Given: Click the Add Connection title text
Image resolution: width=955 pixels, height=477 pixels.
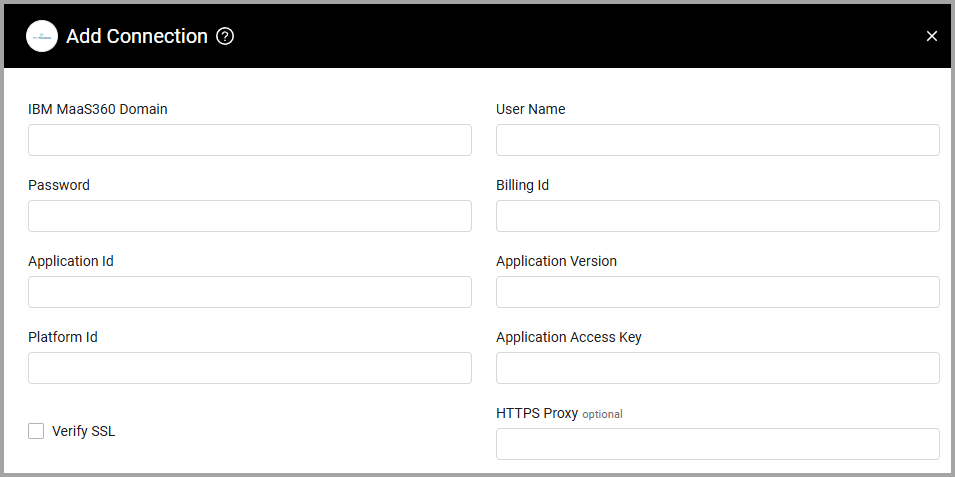Looking at the screenshot, I should (x=137, y=37).
